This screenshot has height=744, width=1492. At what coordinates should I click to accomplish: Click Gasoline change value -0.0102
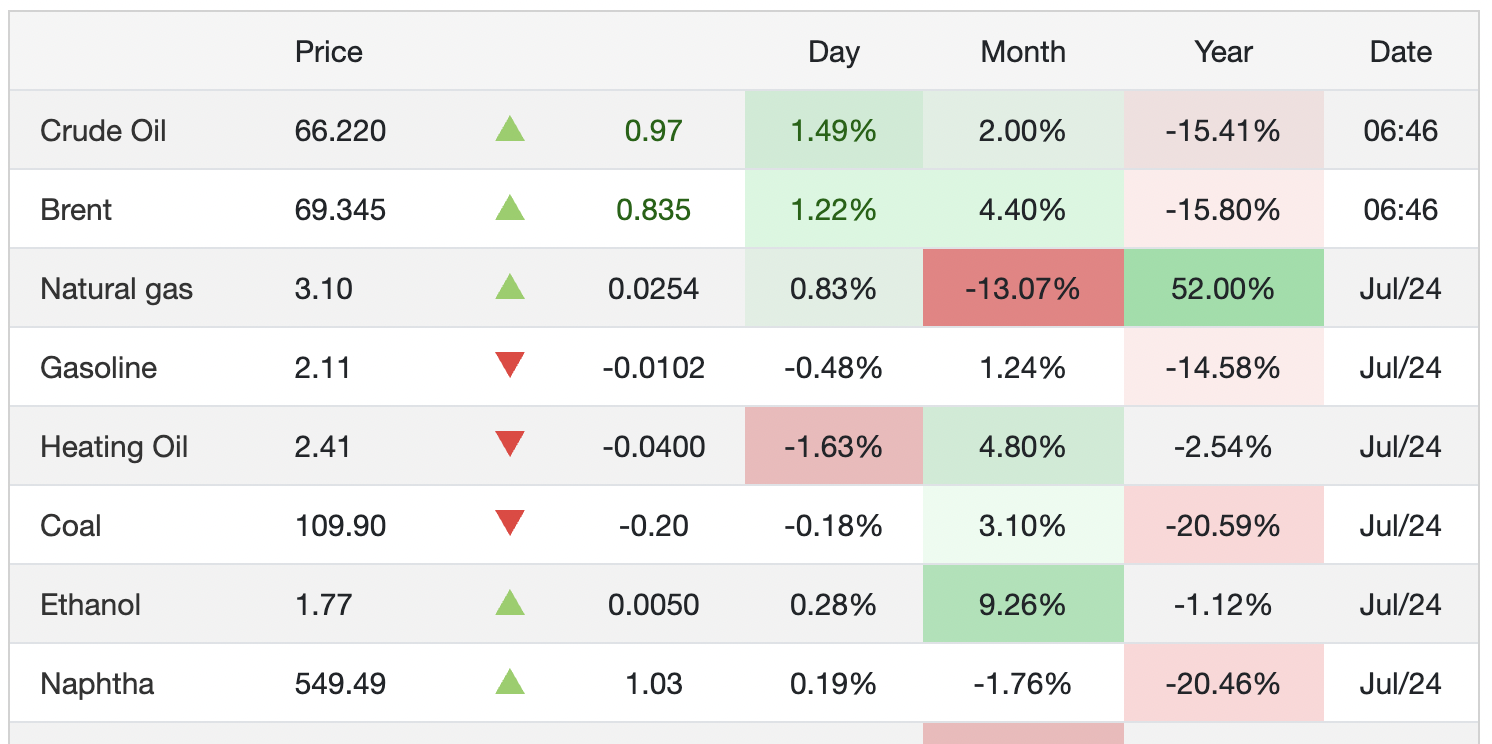point(654,368)
